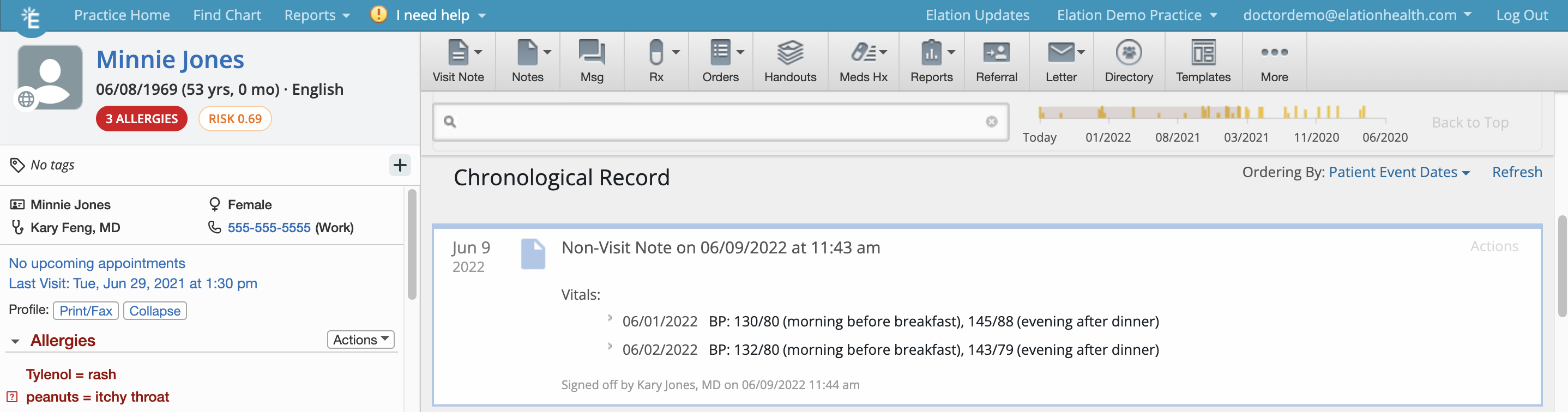Screen dimensions: 1568x412
Task: Open Allergies Actions dropdown
Action: pos(360,340)
